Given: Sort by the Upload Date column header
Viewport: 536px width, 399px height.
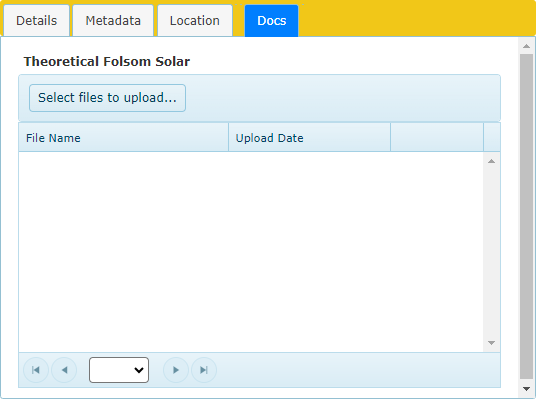Looking at the screenshot, I should (x=309, y=138).
